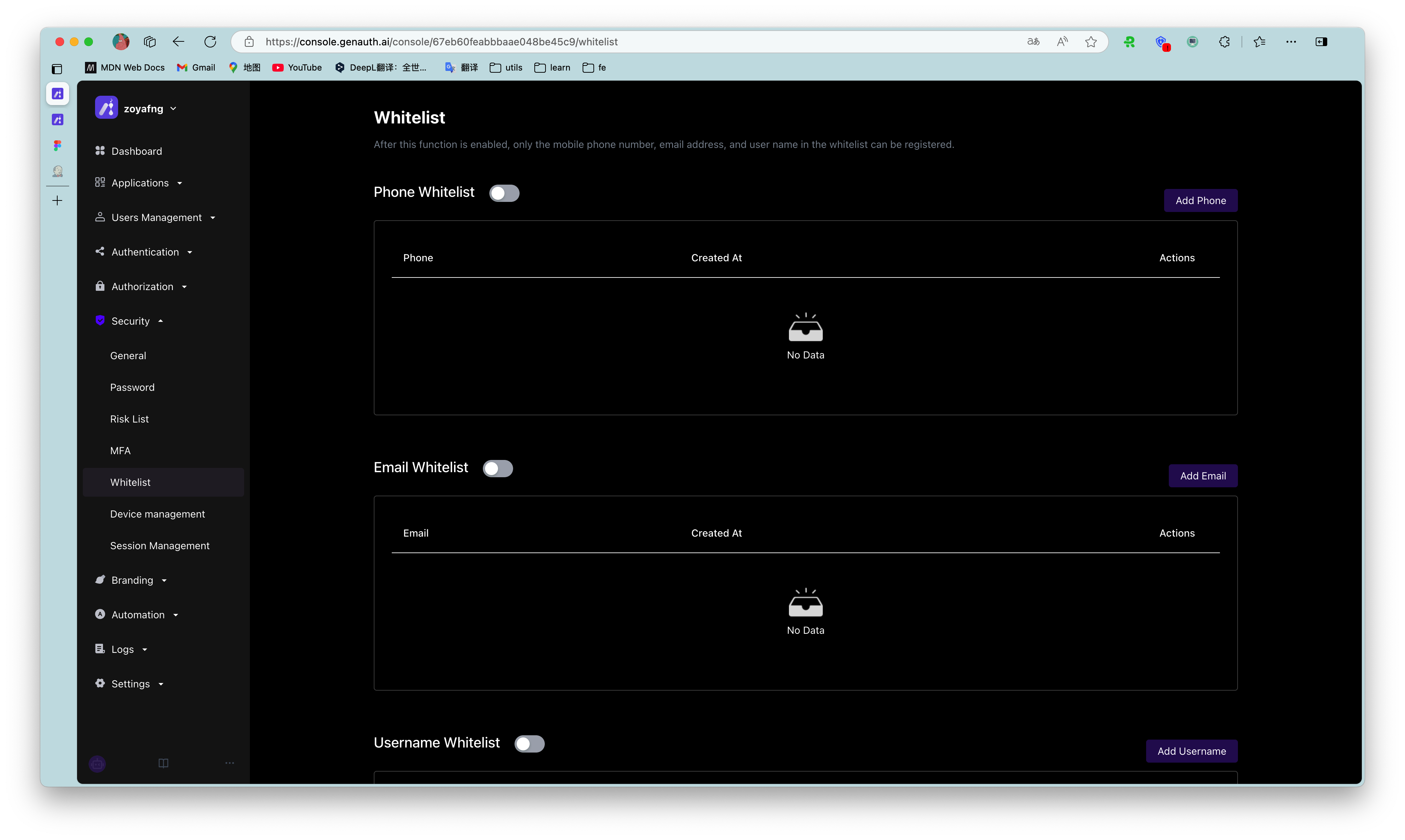
Task: Click the translate icon in address bar
Action: [1033, 41]
